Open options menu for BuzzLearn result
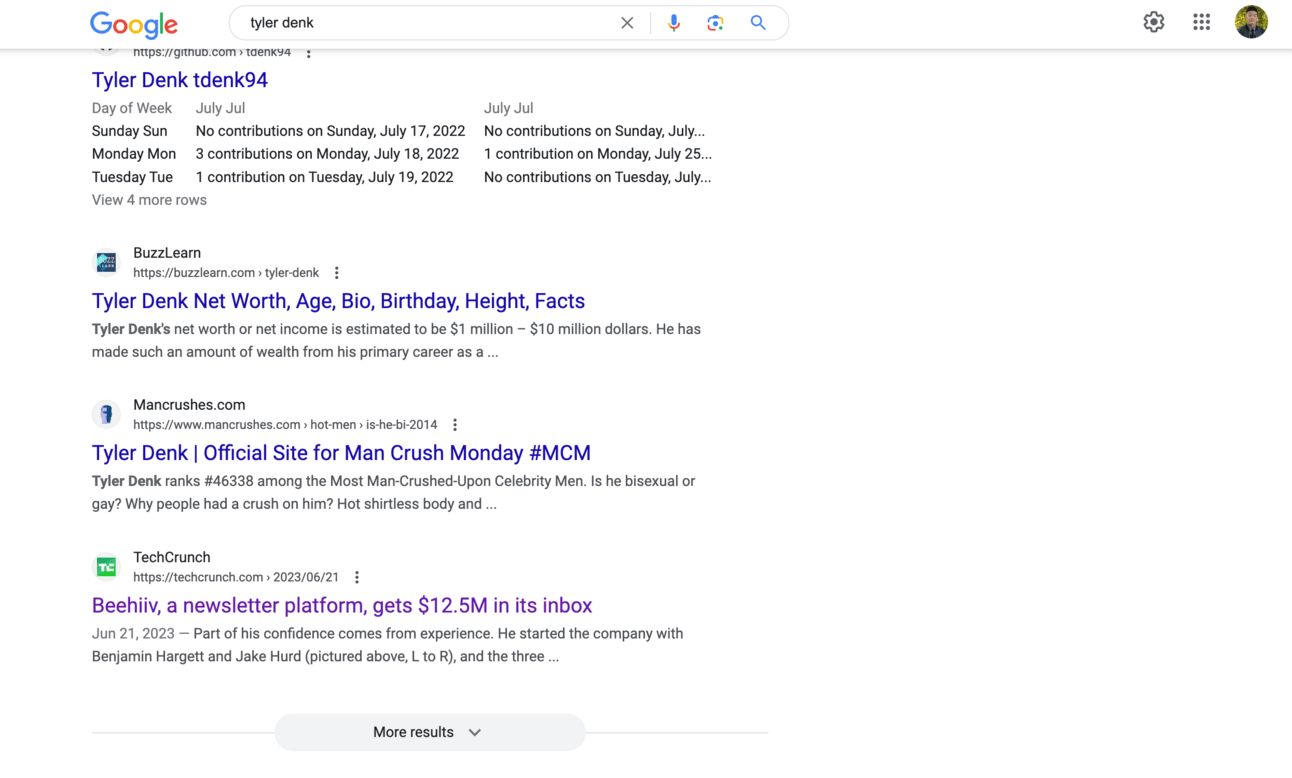The image size is (1292, 778). (x=337, y=273)
